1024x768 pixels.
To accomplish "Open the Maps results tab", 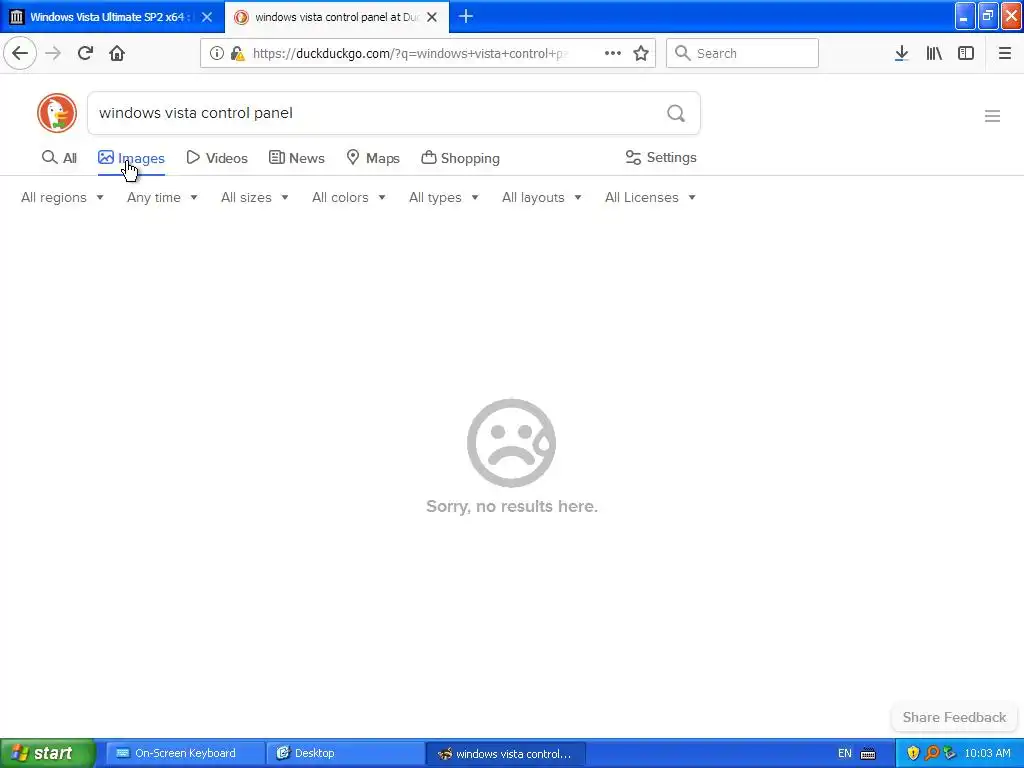I will [x=373, y=158].
